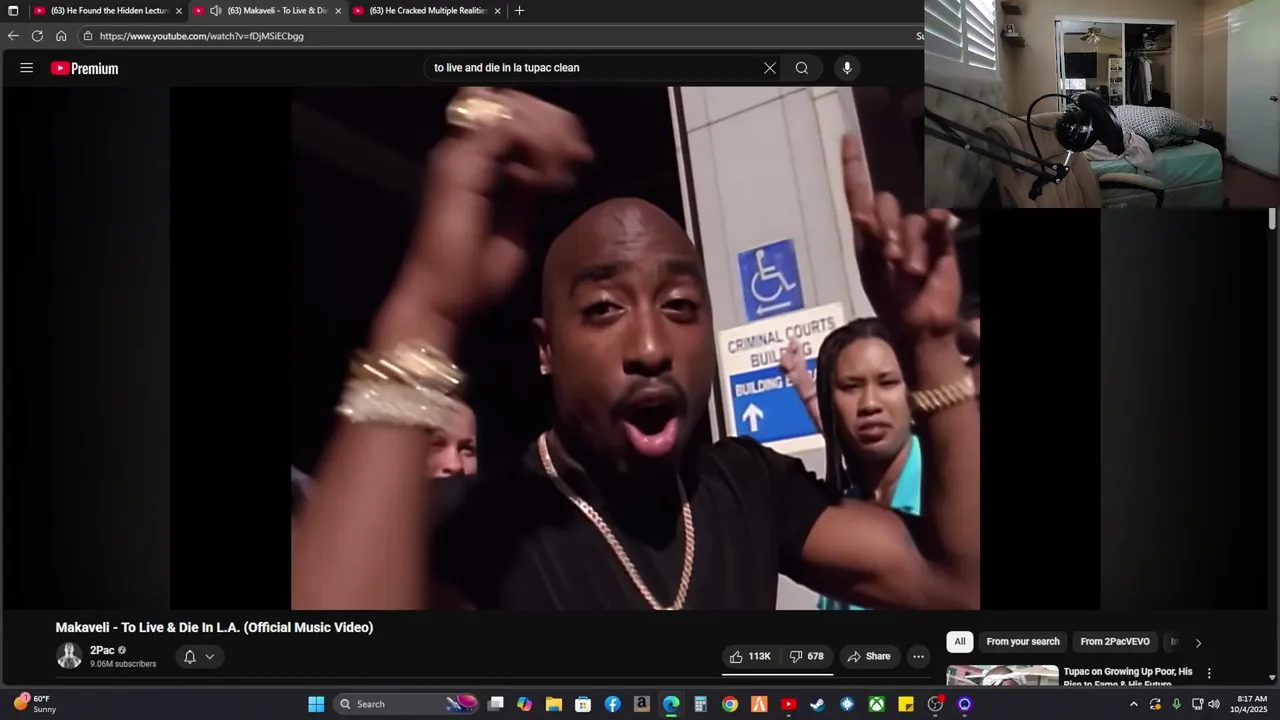Open the Windows Start menu
The image size is (1280, 720).
pyautogui.click(x=316, y=704)
